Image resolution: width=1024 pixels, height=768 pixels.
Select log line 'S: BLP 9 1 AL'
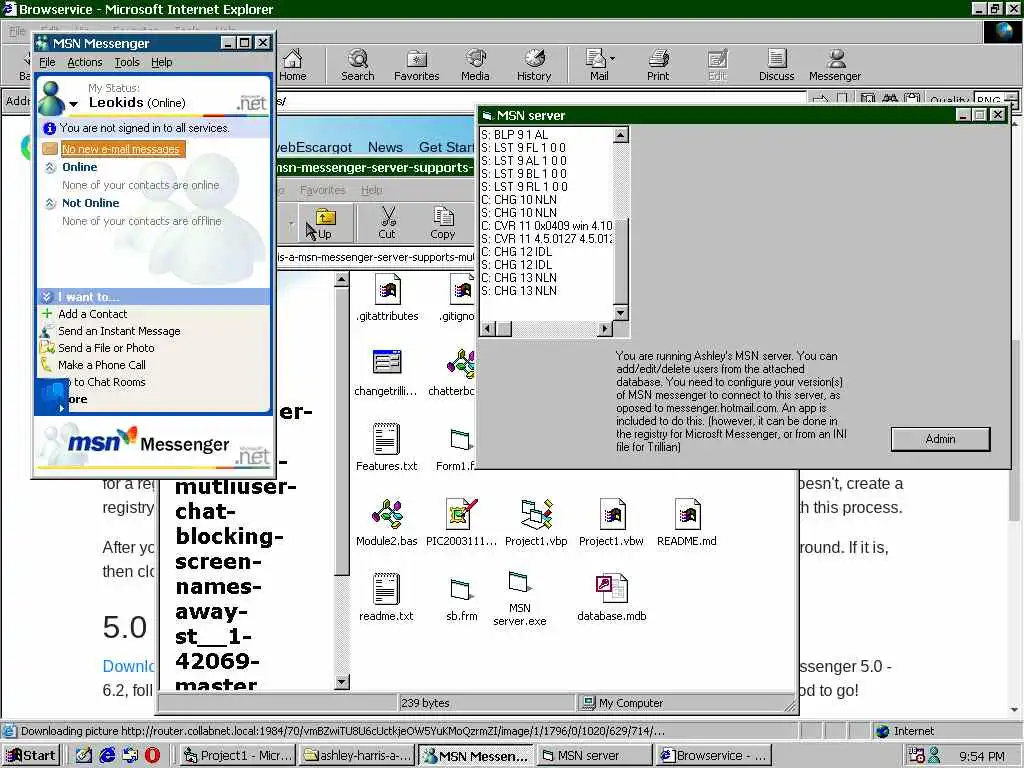(515, 135)
